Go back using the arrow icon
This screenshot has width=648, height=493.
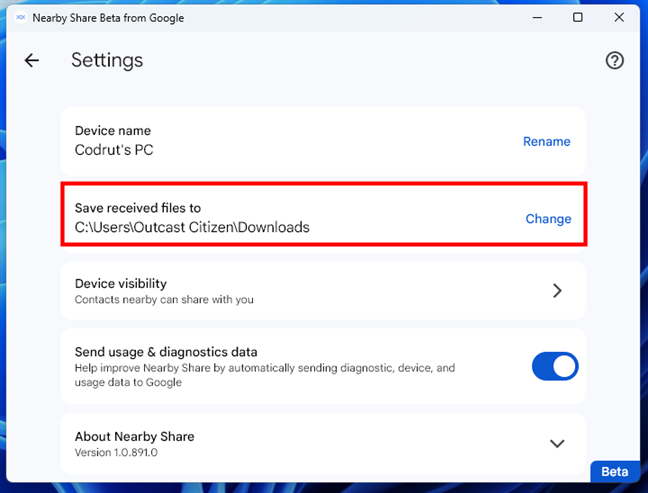32,61
